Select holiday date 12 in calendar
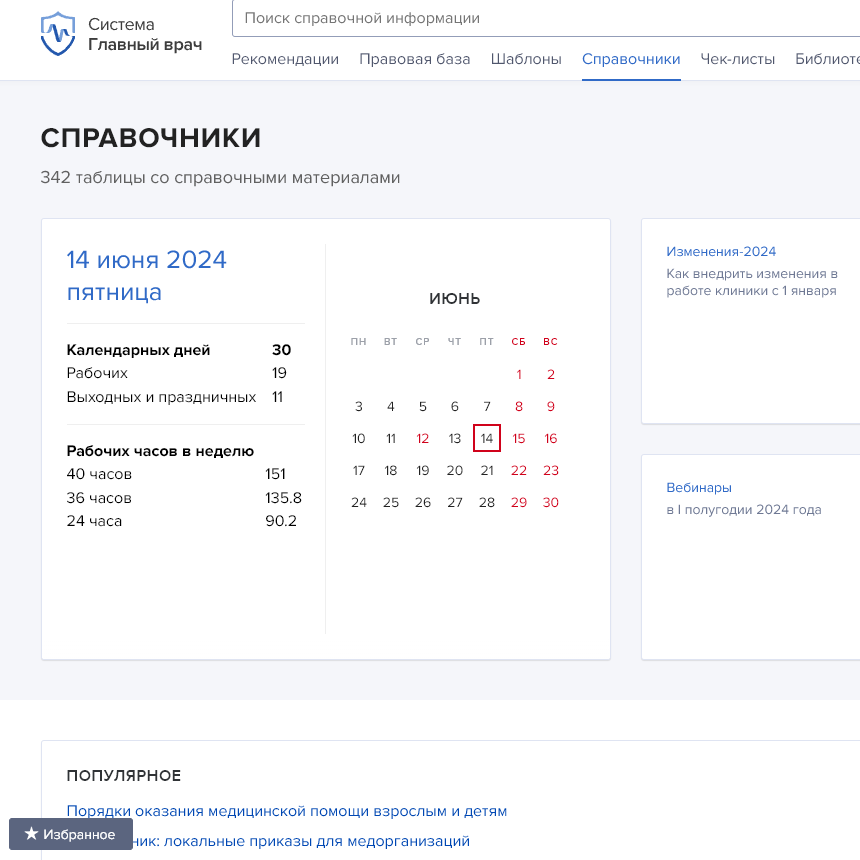 pos(423,438)
